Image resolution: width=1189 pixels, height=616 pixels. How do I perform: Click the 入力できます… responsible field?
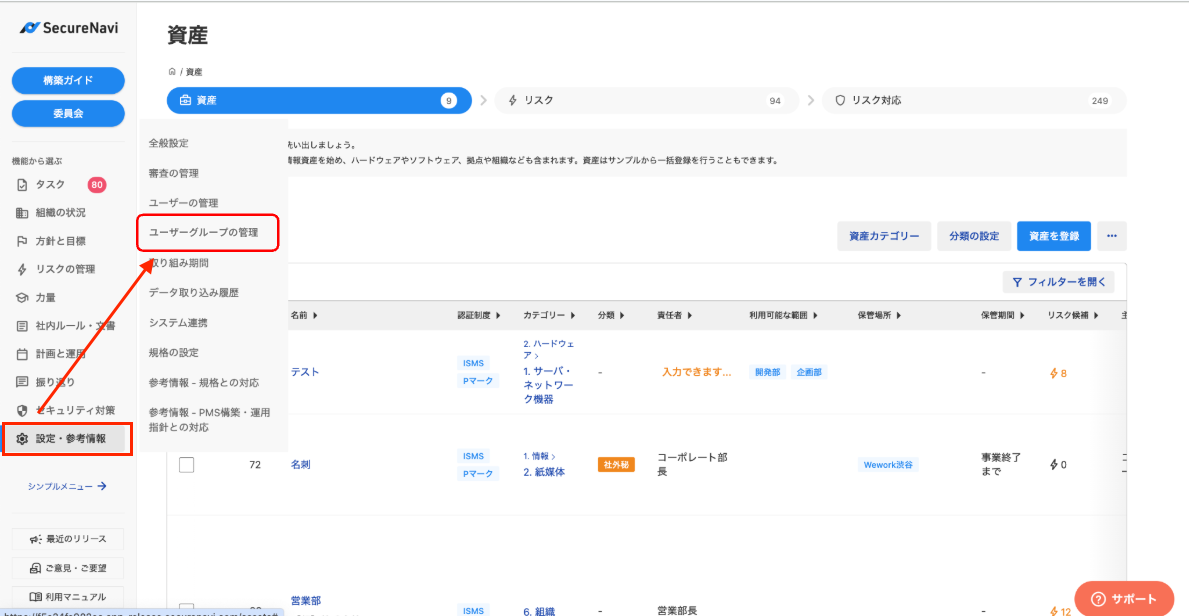tap(696, 372)
